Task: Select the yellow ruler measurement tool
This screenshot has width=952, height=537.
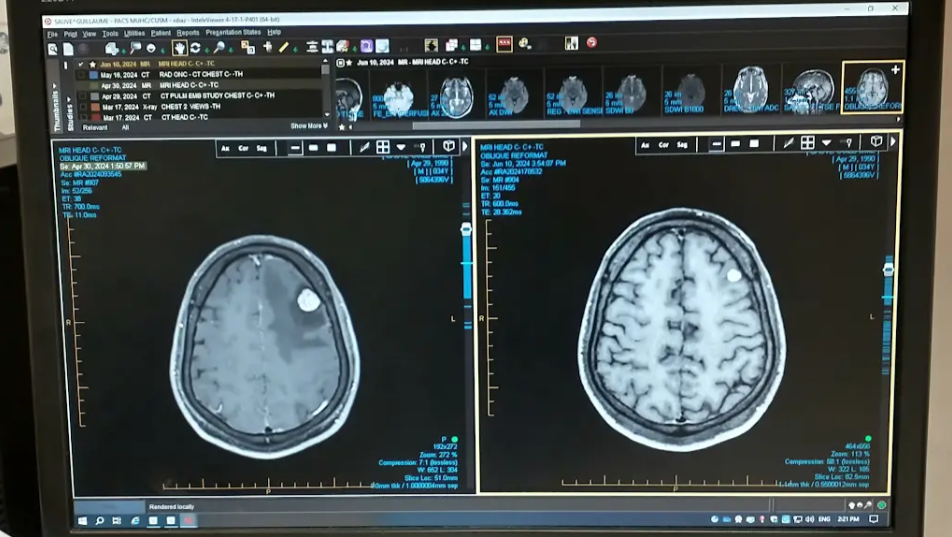Action: tap(283, 47)
